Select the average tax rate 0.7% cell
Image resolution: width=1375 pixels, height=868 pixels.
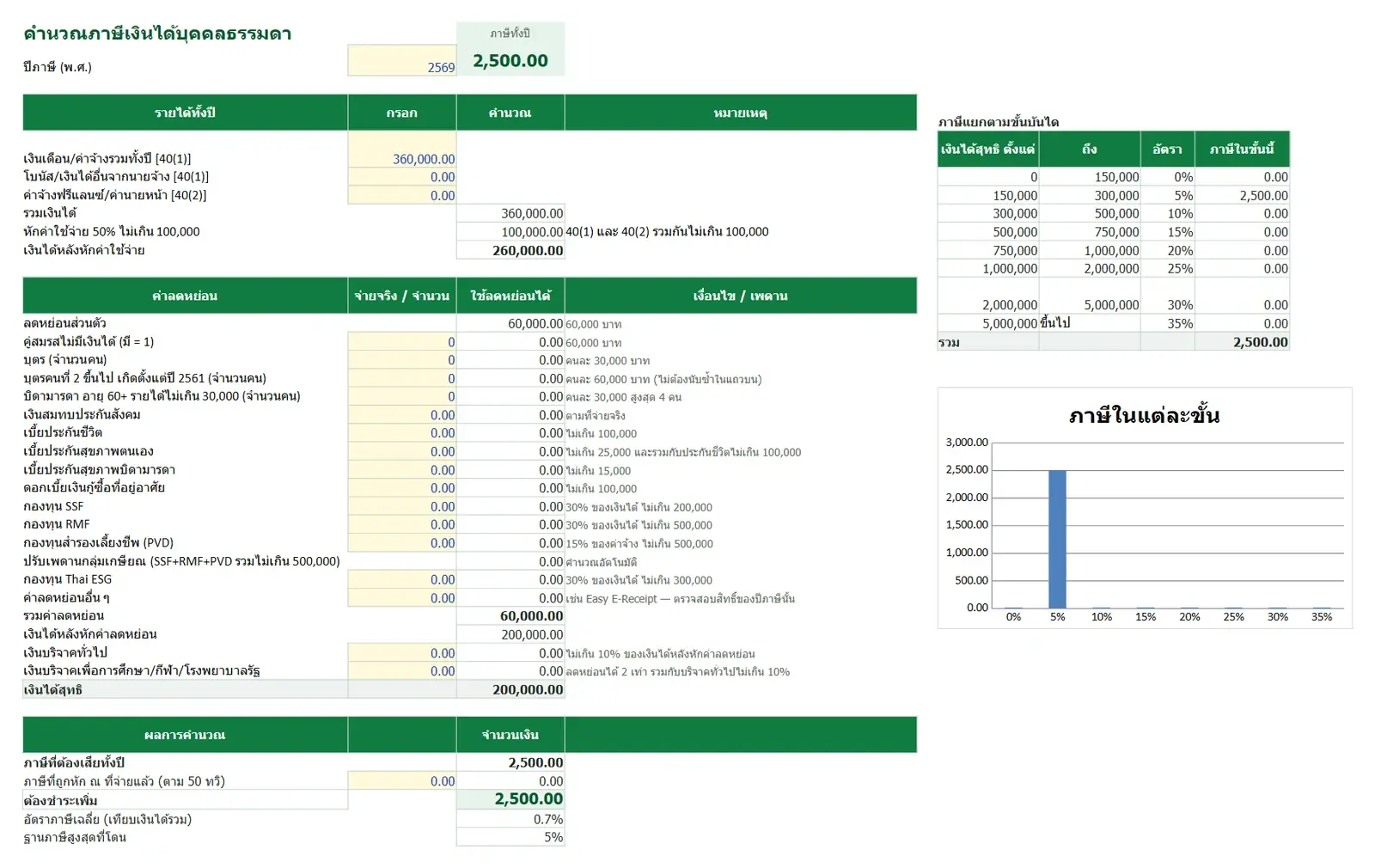coord(510,819)
